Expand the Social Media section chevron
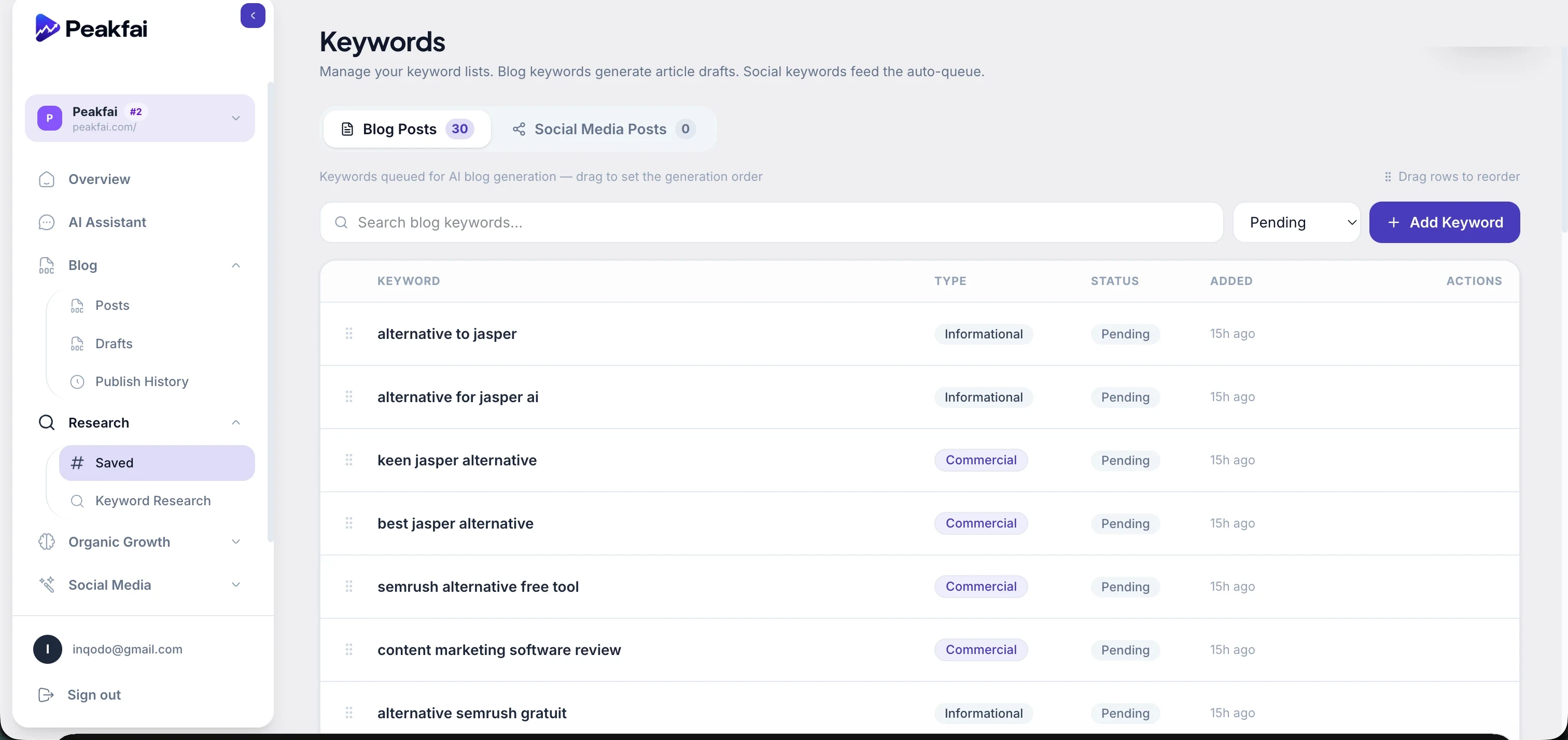Viewport: 1568px width, 740px height. click(235, 585)
